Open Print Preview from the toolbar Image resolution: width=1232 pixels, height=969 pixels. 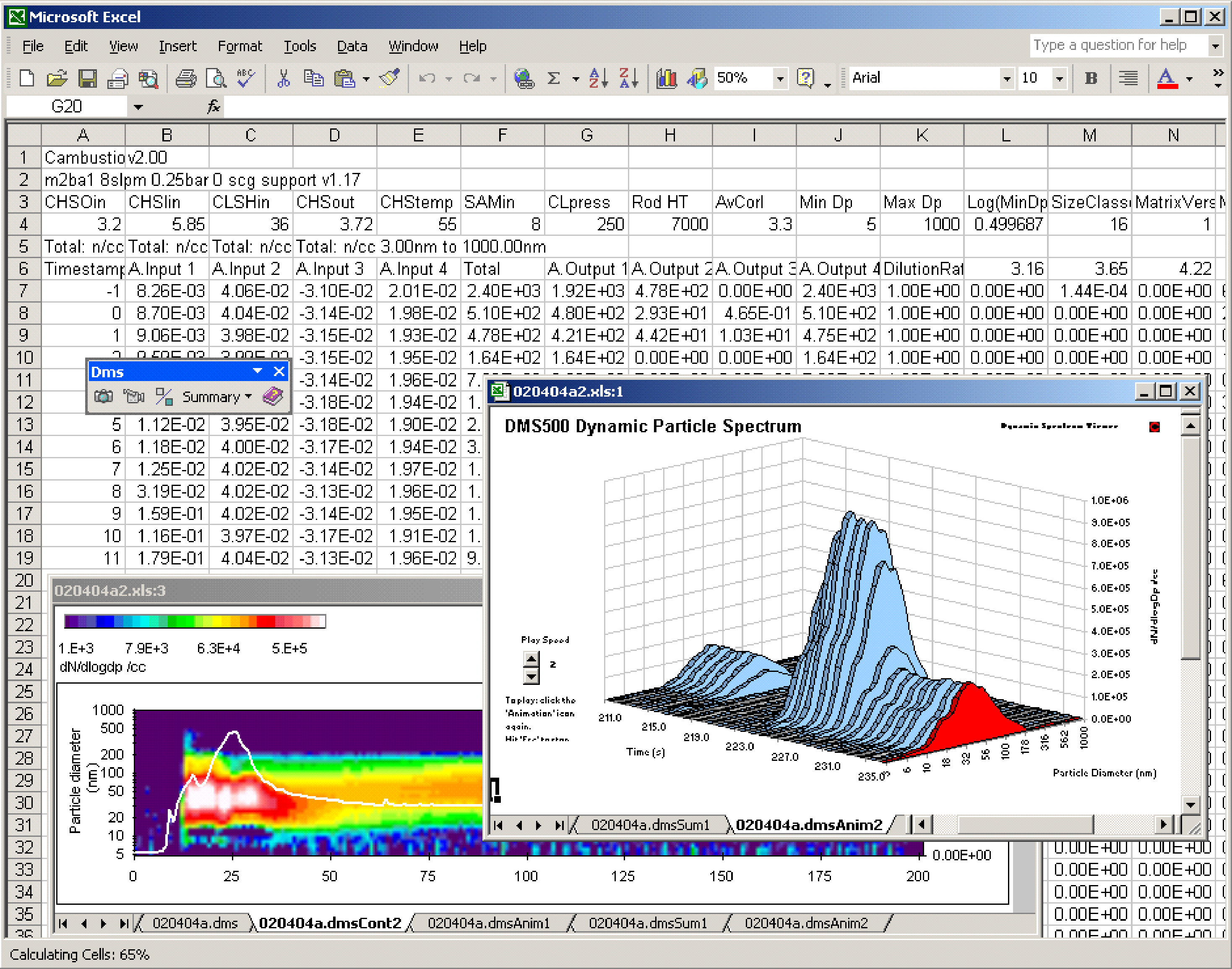tap(216, 78)
